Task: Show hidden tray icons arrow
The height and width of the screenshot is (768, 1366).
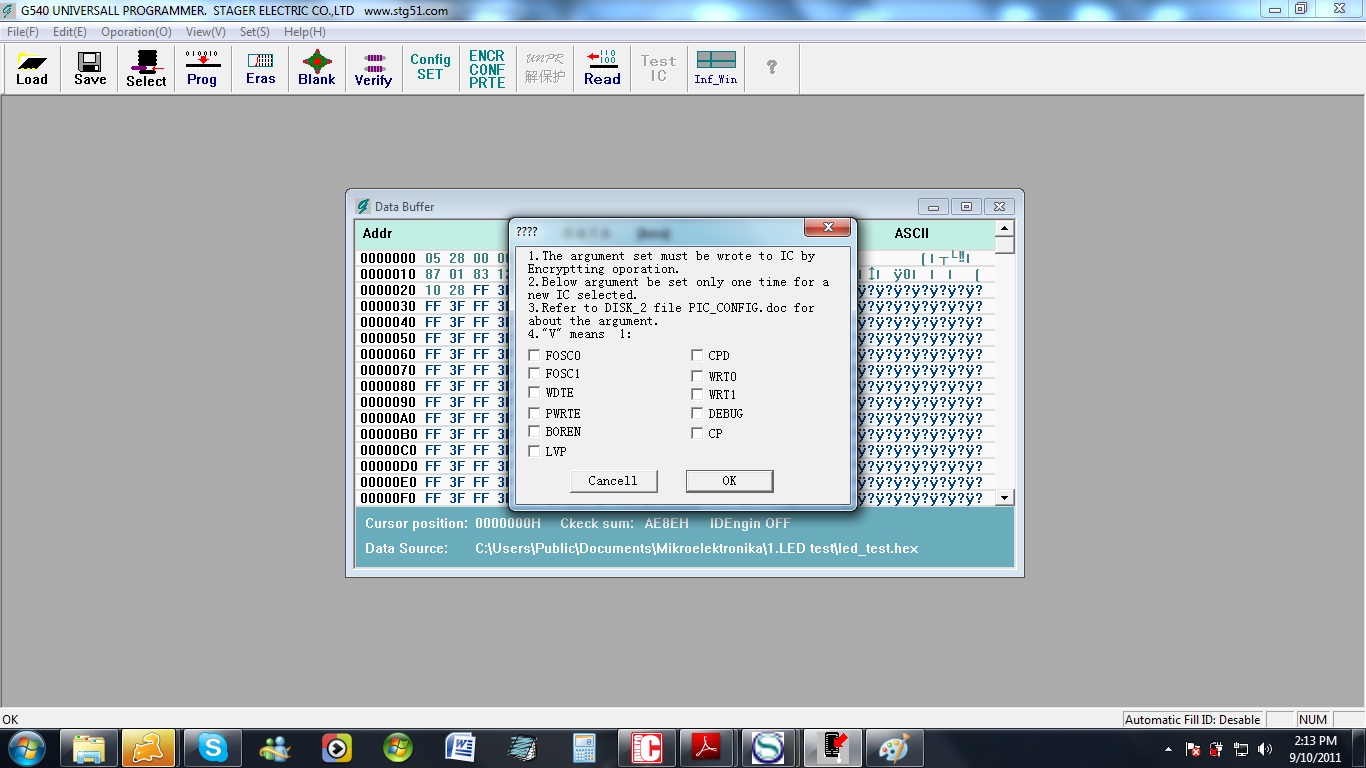Action: point(1168,749)
